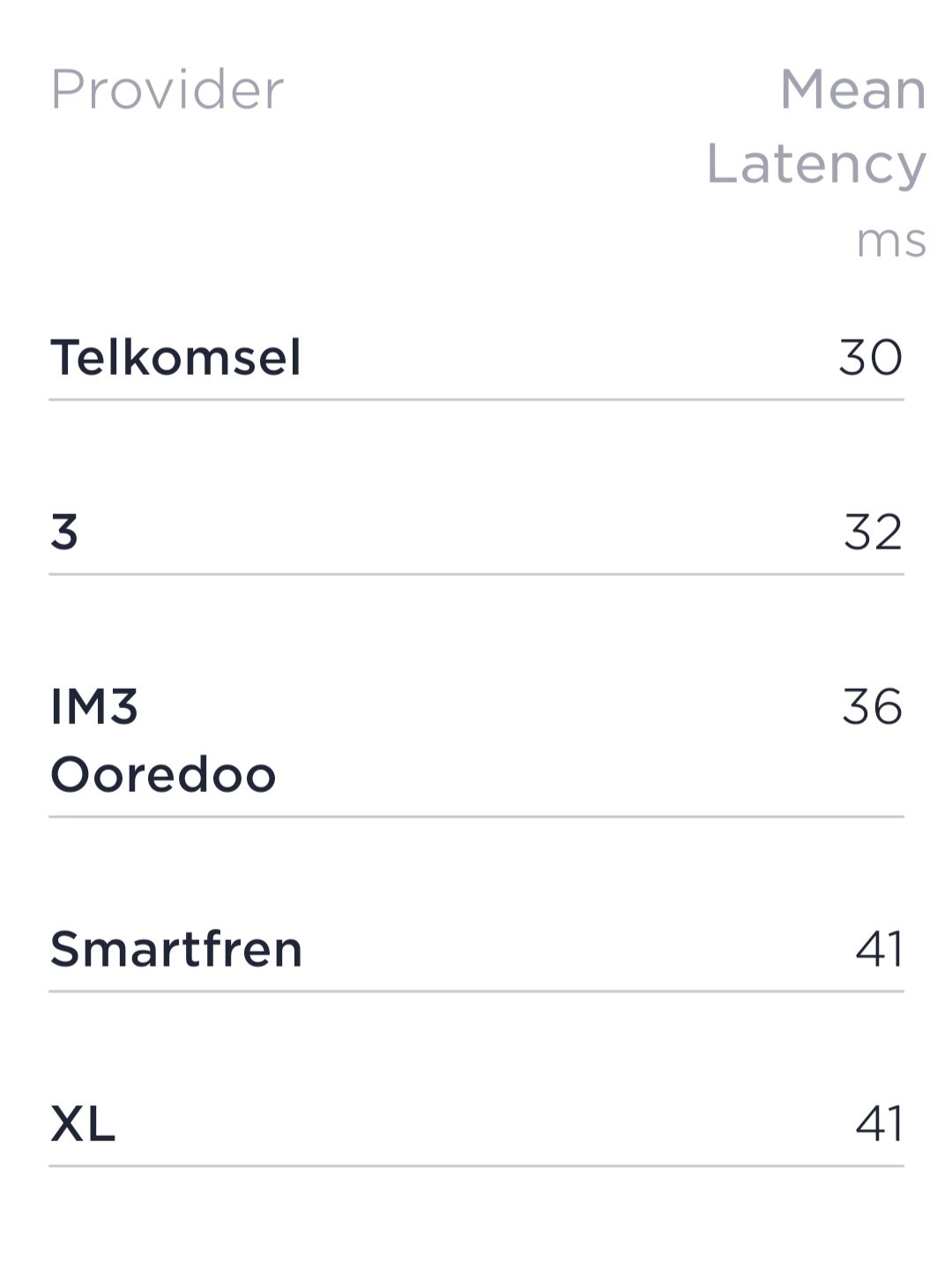This screenshot has height=1269, width=952.
Task: Select Telkomsel latency value 30
Action: pos(870,358)
